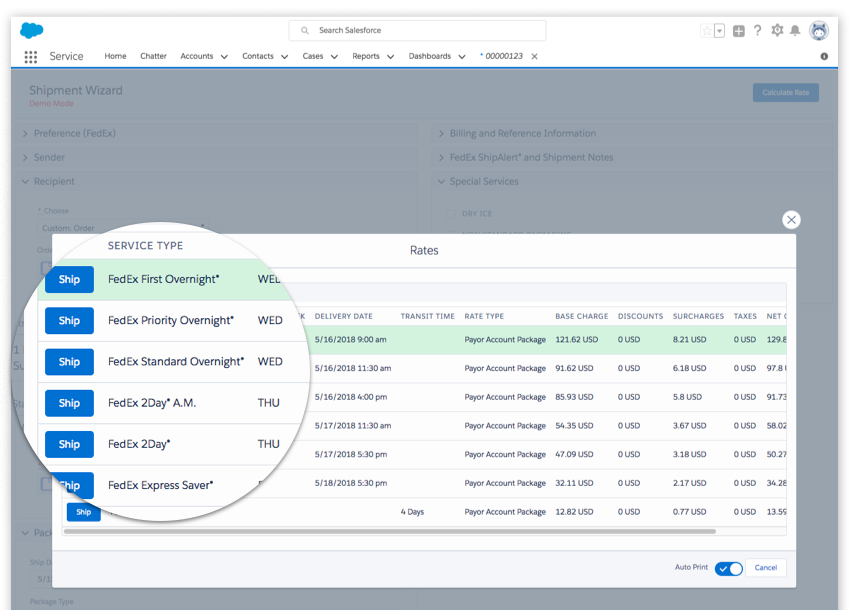Screen dimensions: 857x610
Task: Open Reports tab
Action: tap(366, 56)
